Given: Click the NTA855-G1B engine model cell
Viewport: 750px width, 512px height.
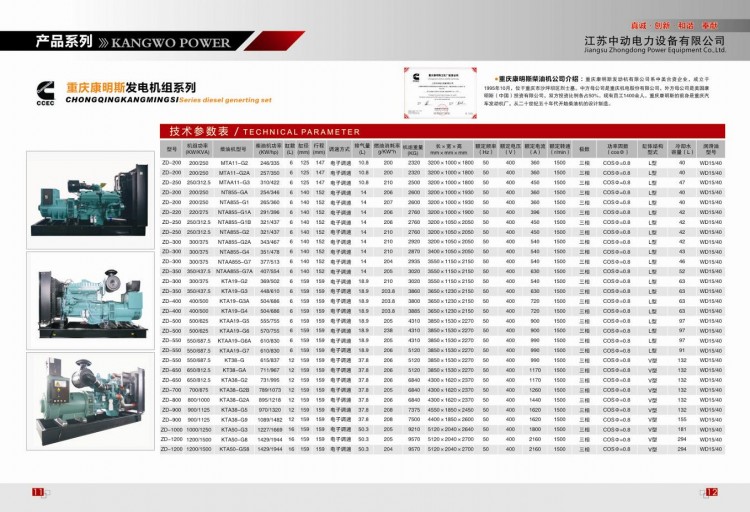Looking at the screenshot, I should point(234,223).
